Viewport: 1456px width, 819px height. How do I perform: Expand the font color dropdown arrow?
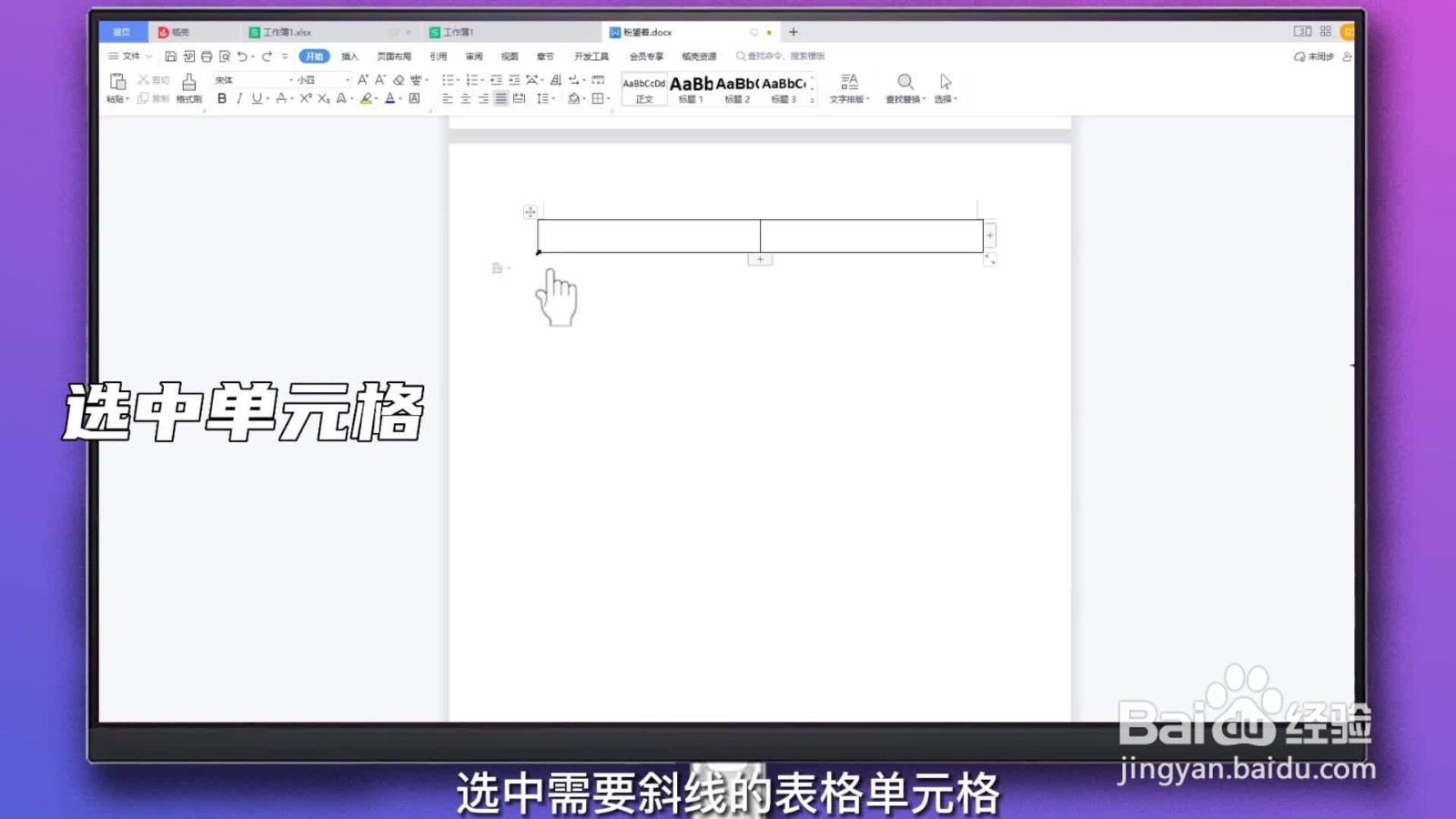point(399,99)
